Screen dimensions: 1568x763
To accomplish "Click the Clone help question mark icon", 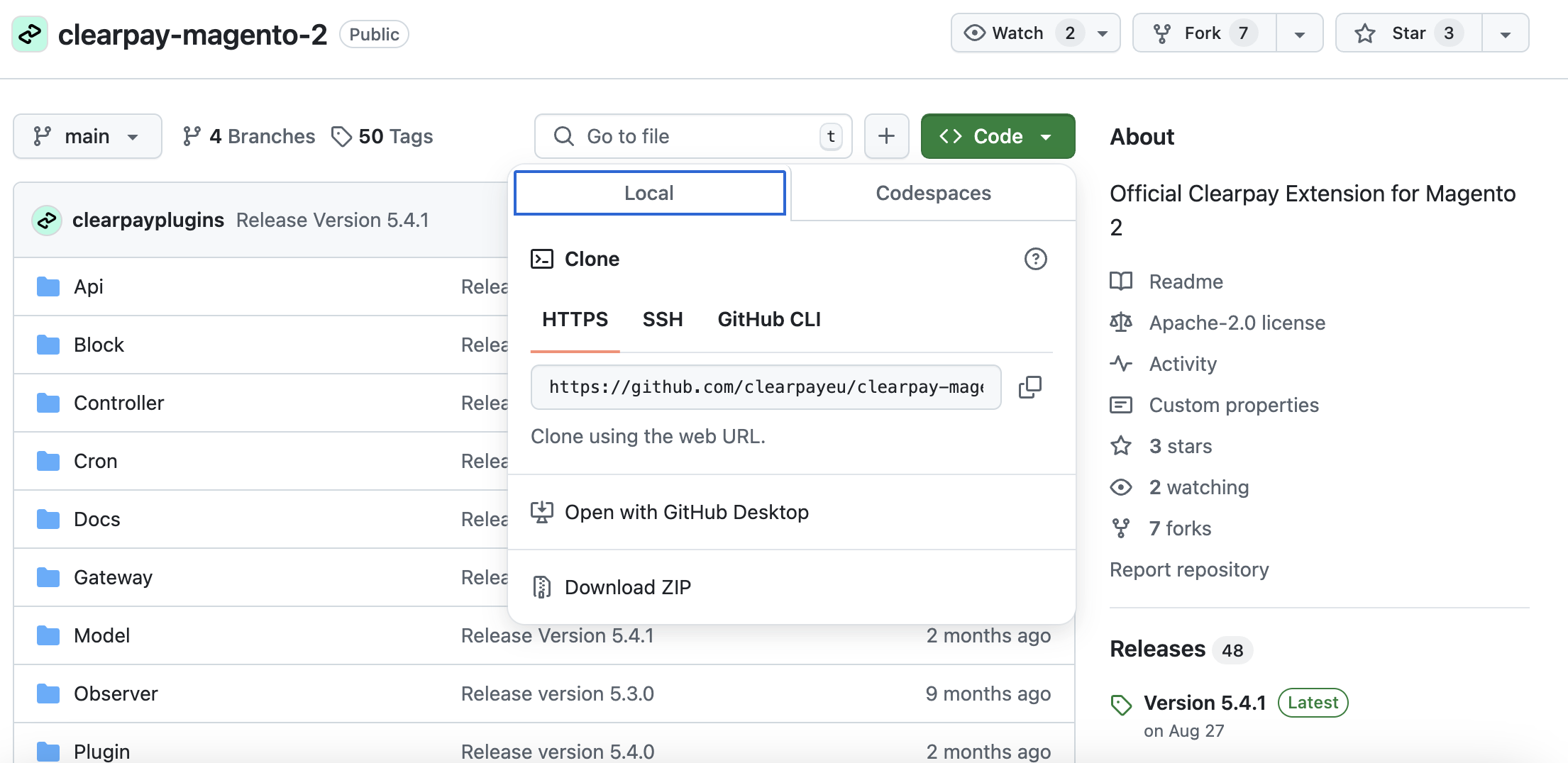I will coord(1035,259).
